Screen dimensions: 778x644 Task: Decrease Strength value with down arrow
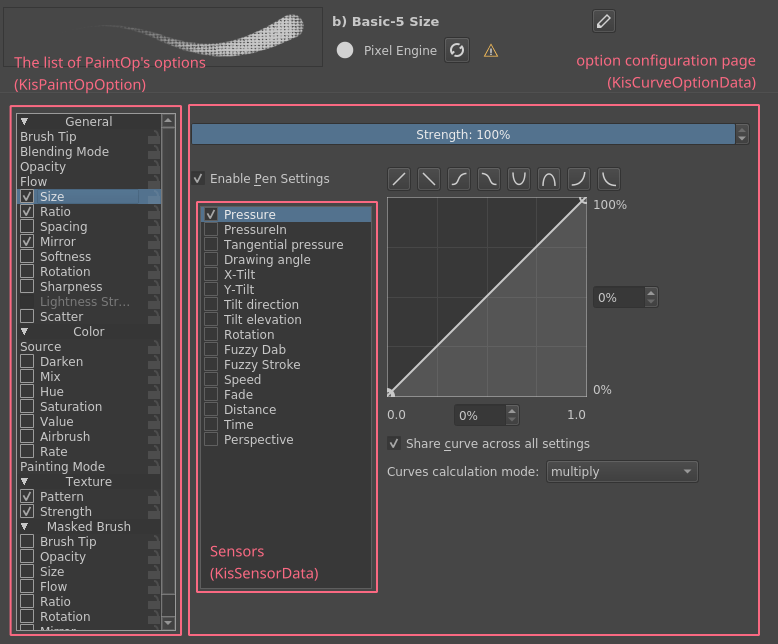point(742,139)
